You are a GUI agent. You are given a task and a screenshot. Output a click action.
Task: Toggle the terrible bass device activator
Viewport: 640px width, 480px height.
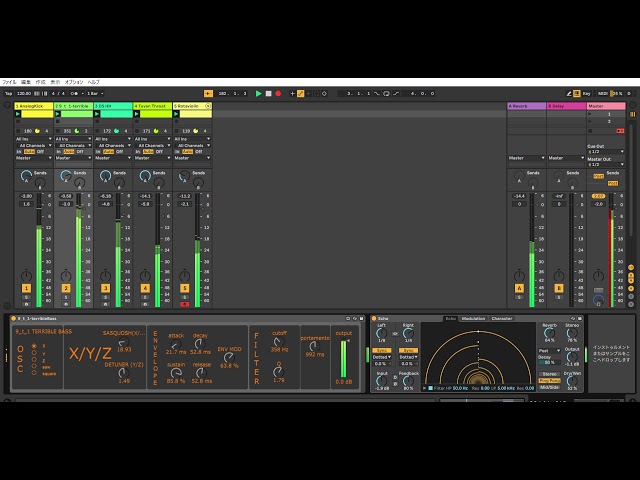13,318
